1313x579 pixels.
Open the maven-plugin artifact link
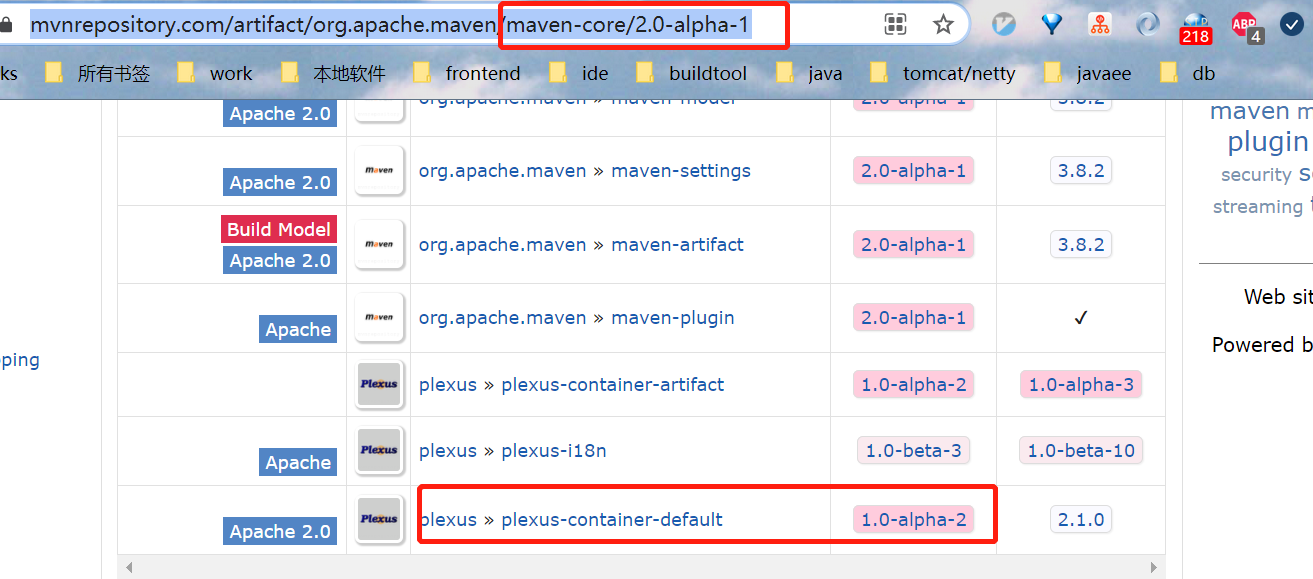coord(672,318)
